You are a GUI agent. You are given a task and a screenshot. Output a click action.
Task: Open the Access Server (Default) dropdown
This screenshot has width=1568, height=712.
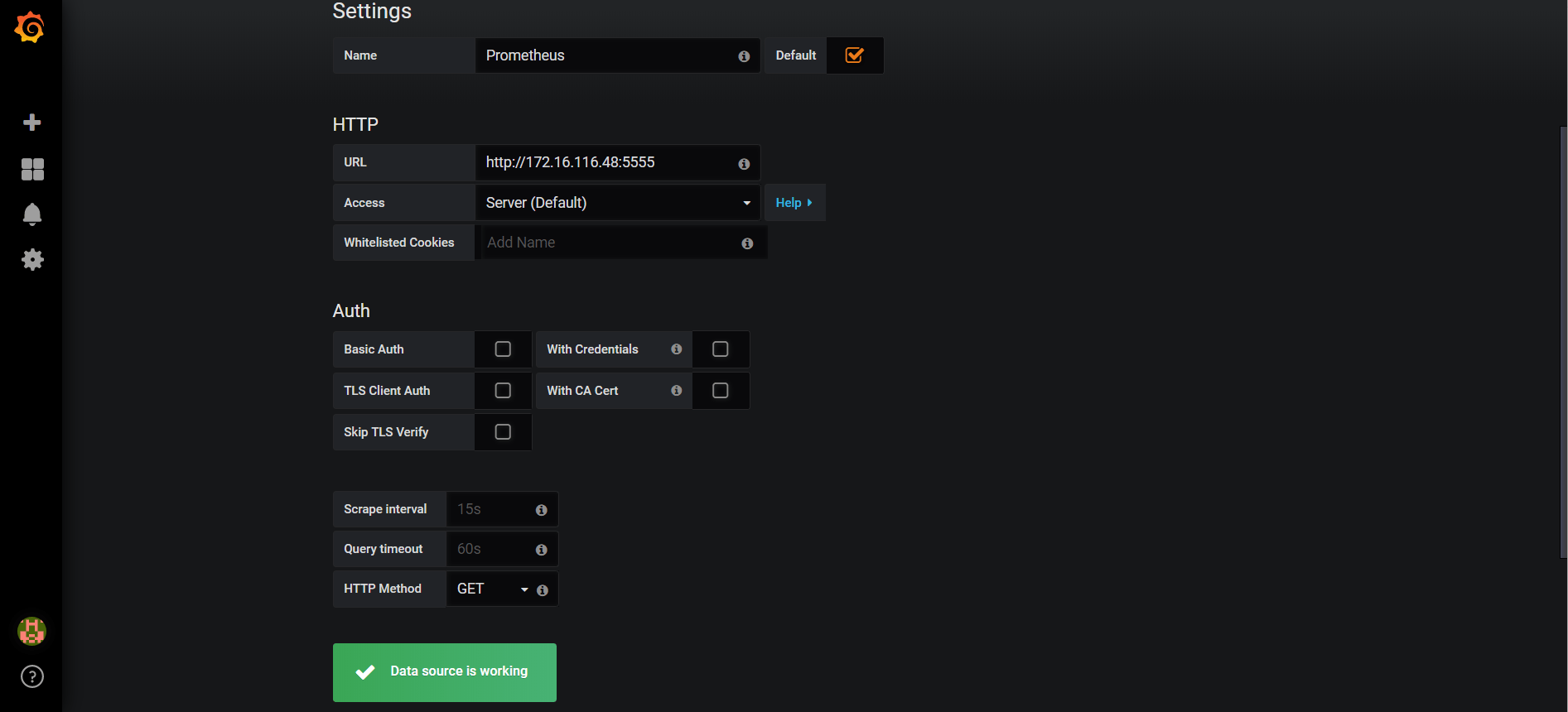[x=617, y=203]
